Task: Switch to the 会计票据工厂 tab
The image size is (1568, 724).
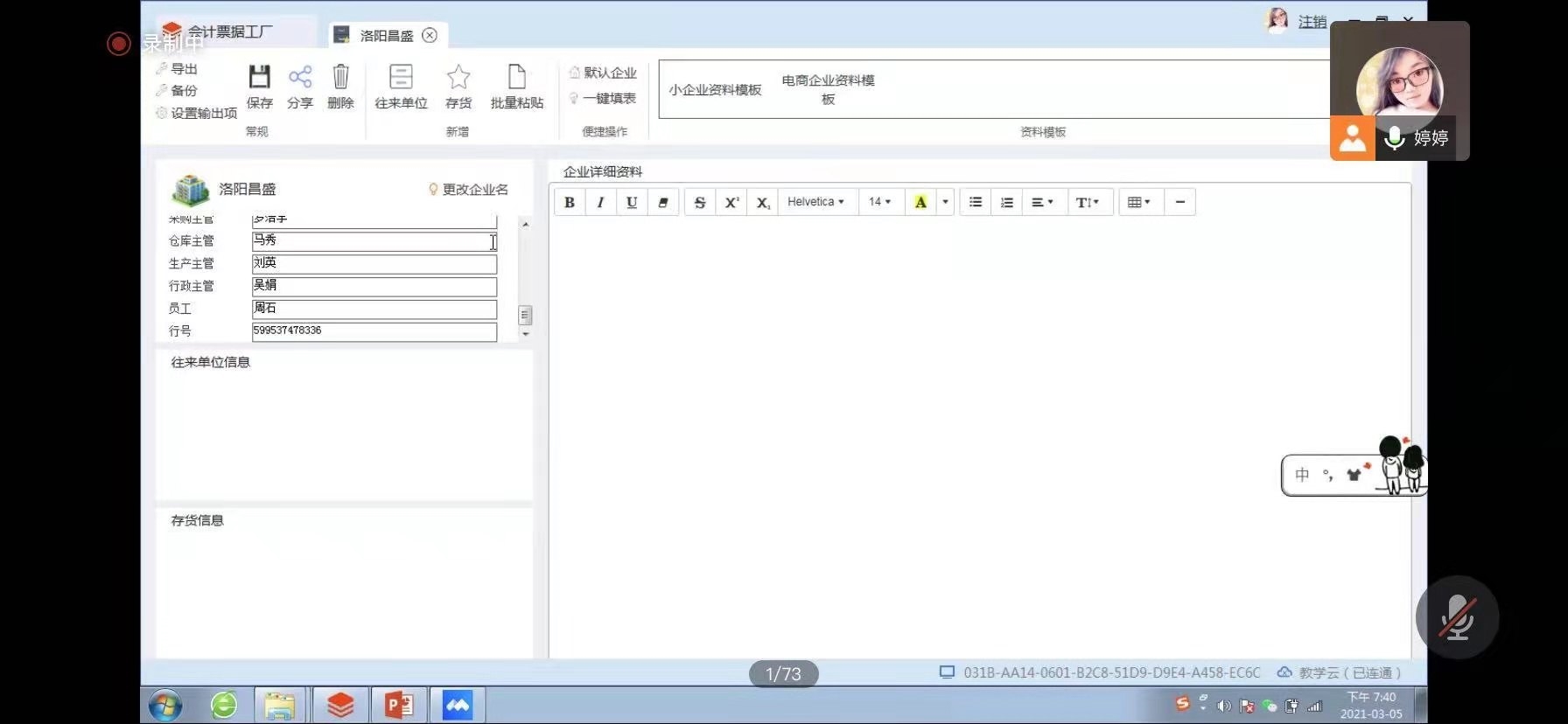Action: pos(229,32)
